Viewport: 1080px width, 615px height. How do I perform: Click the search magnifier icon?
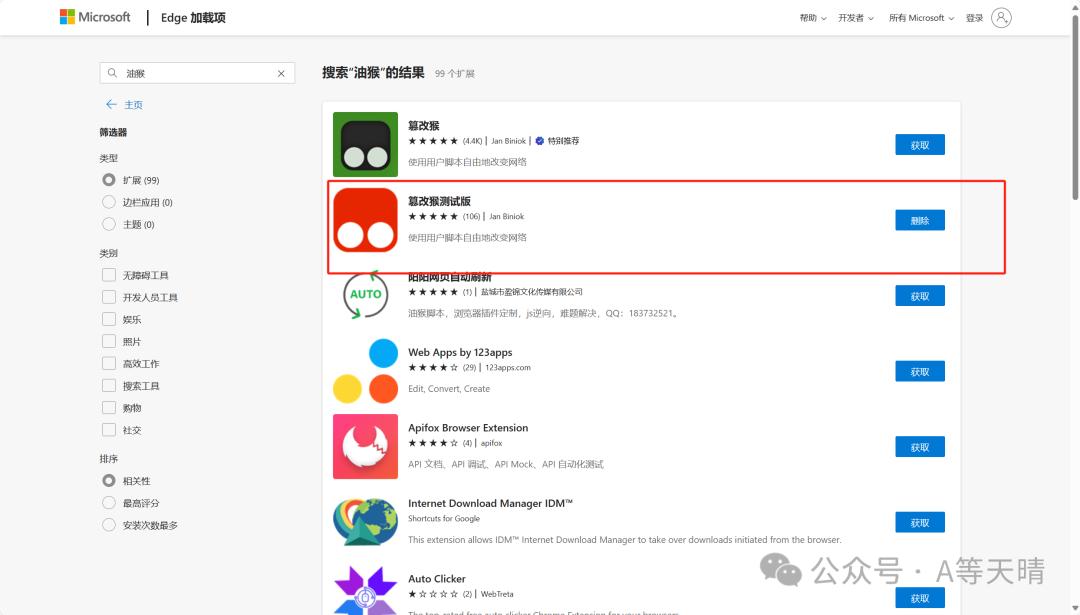[112, 73]
